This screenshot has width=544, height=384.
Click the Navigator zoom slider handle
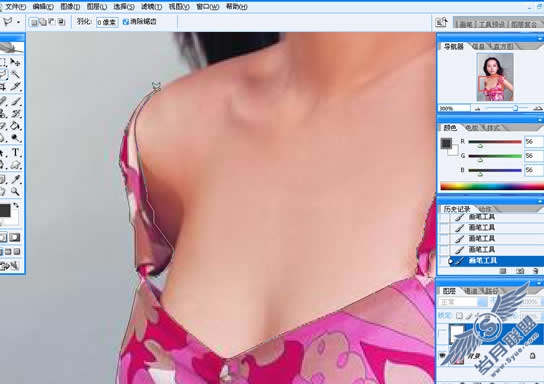[515, 109]
